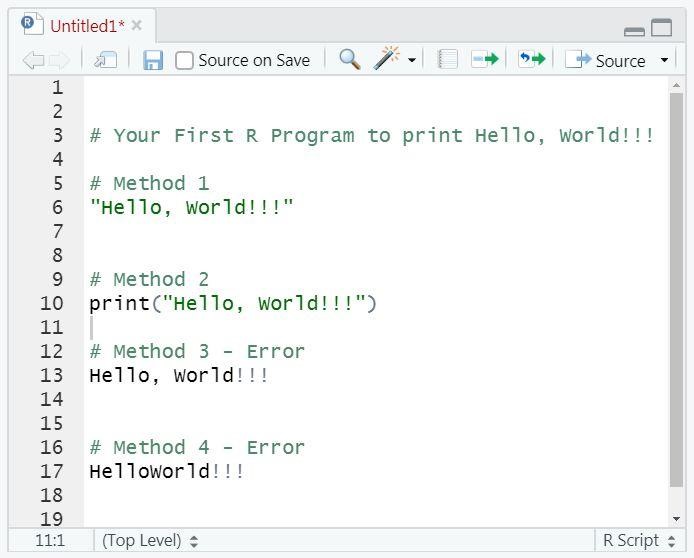Place cursor on empty line 15
The height and width of the screenshot is (558, 694).
(376, 423)
